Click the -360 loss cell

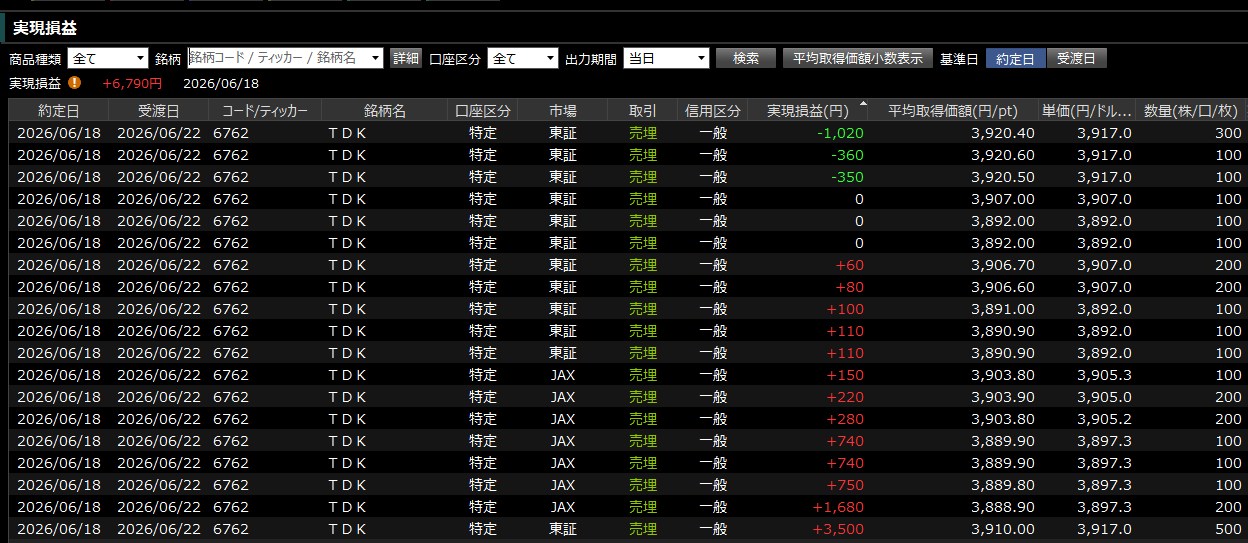tap(847, 155)
